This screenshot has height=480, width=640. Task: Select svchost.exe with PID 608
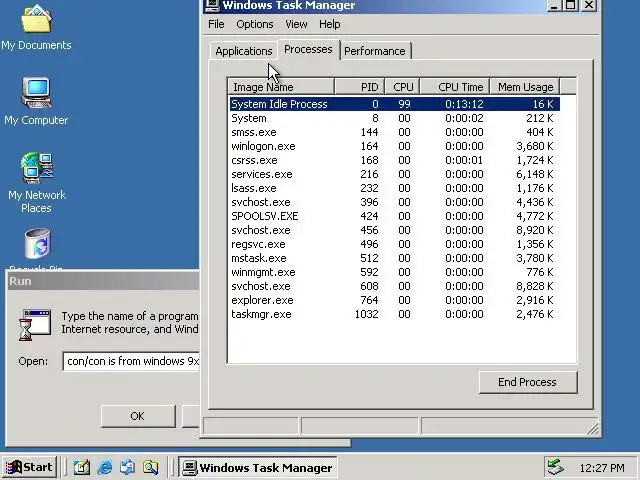[x=394, y=286]
